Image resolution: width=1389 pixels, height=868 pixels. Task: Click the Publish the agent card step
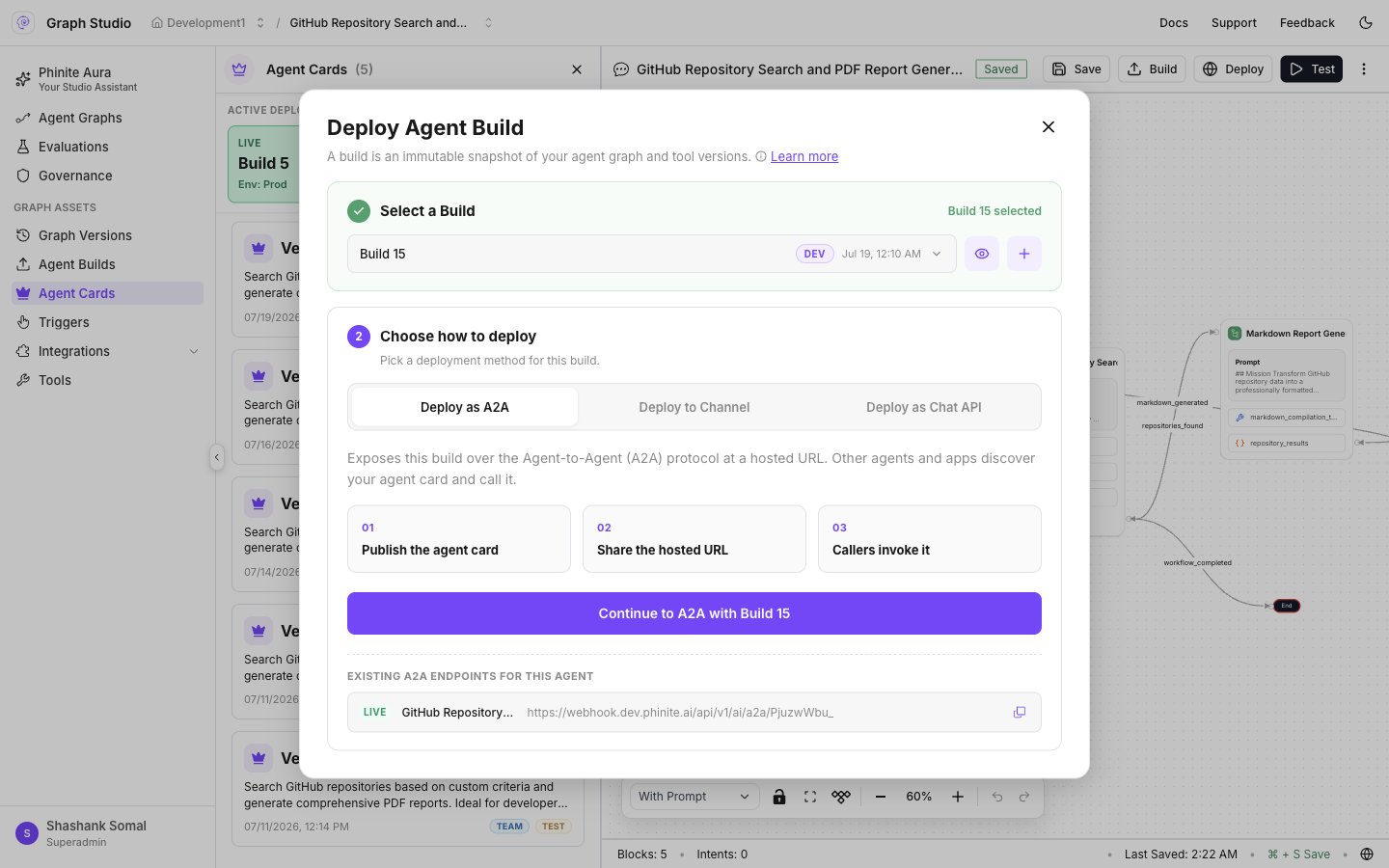(459, 539)
